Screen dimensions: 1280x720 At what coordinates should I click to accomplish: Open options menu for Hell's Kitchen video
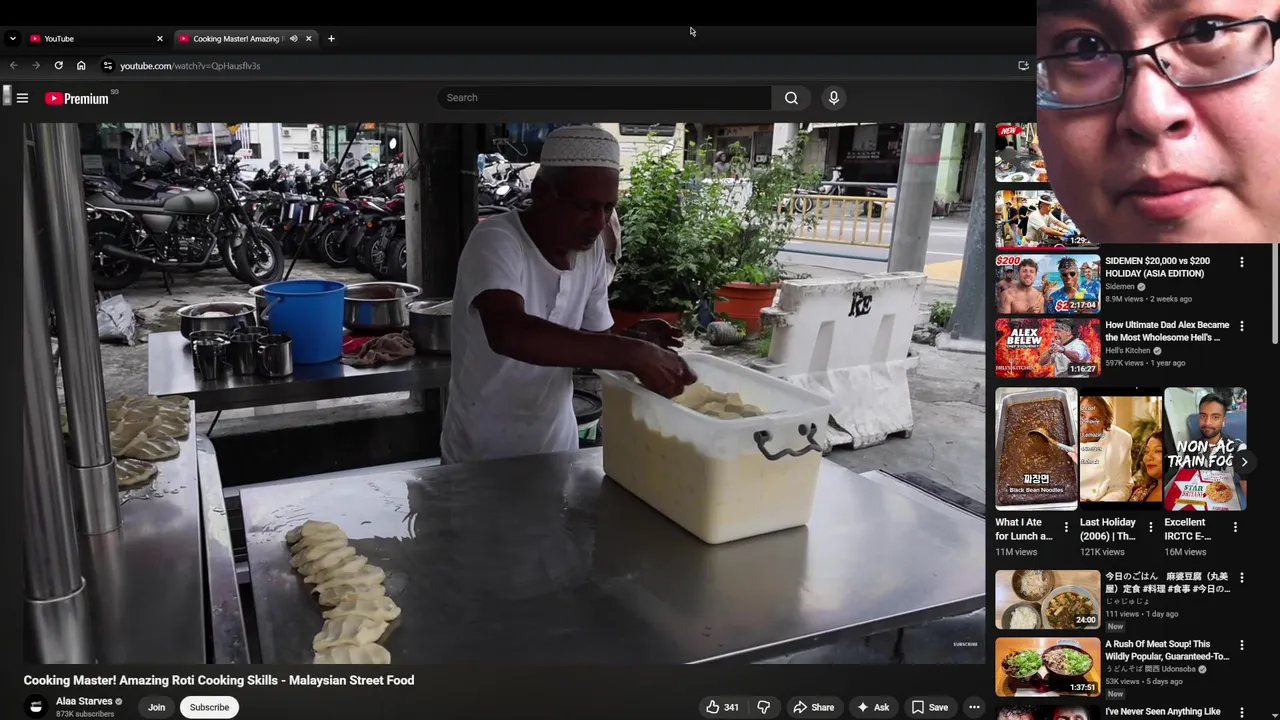[x=1242, y=327]
